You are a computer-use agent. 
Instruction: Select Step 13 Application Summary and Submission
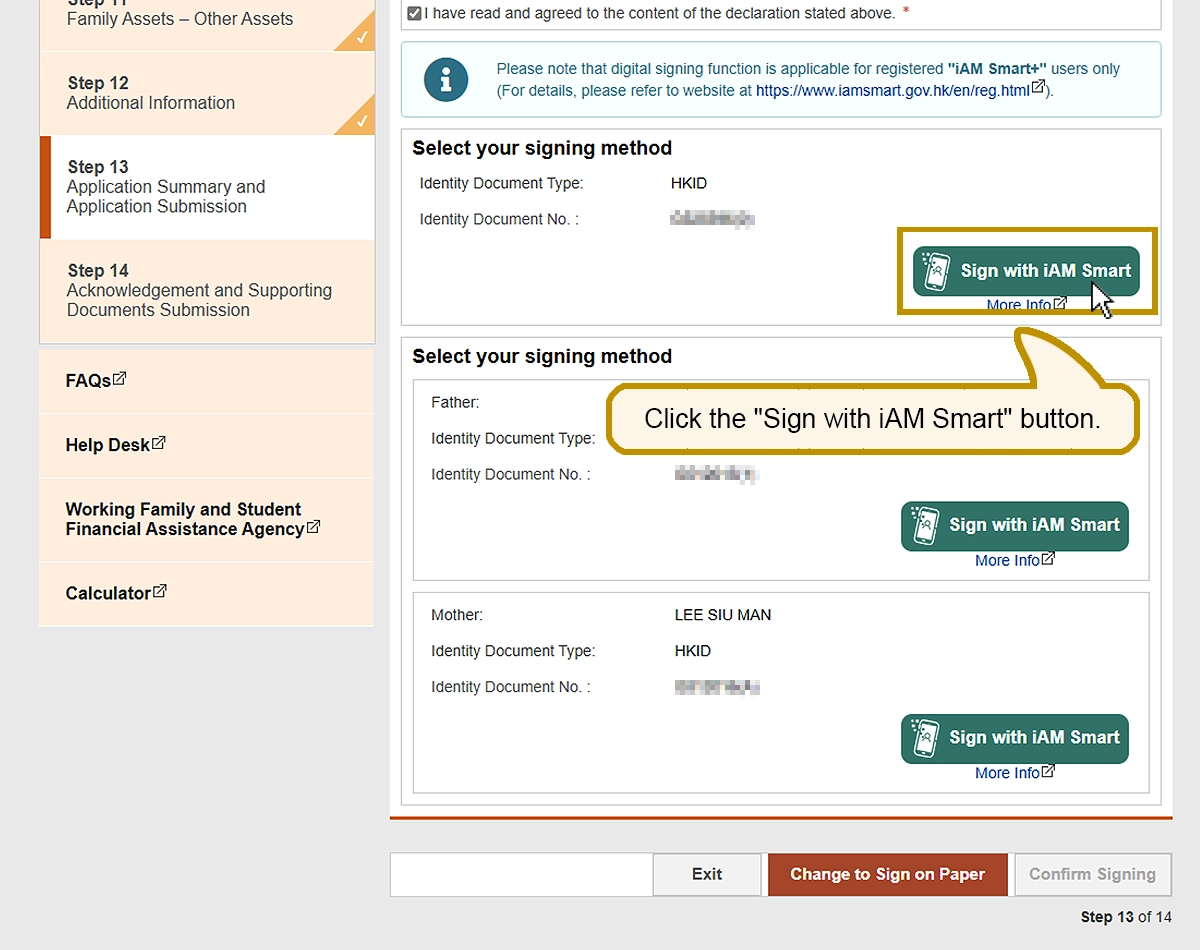click(x=207, y=187)
